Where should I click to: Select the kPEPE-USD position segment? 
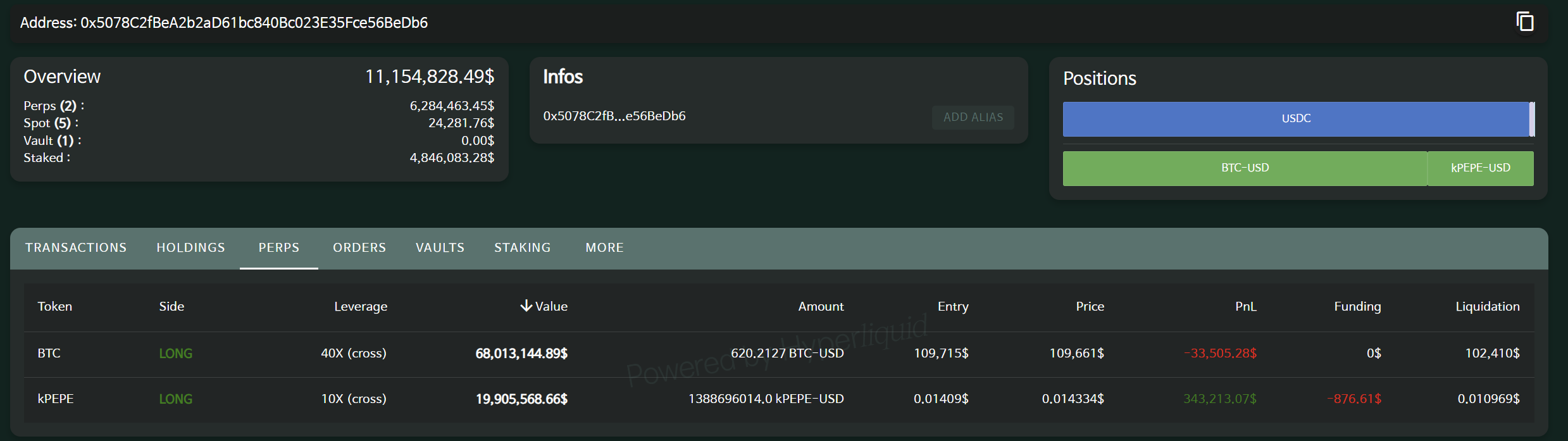tap(1480, 168)
